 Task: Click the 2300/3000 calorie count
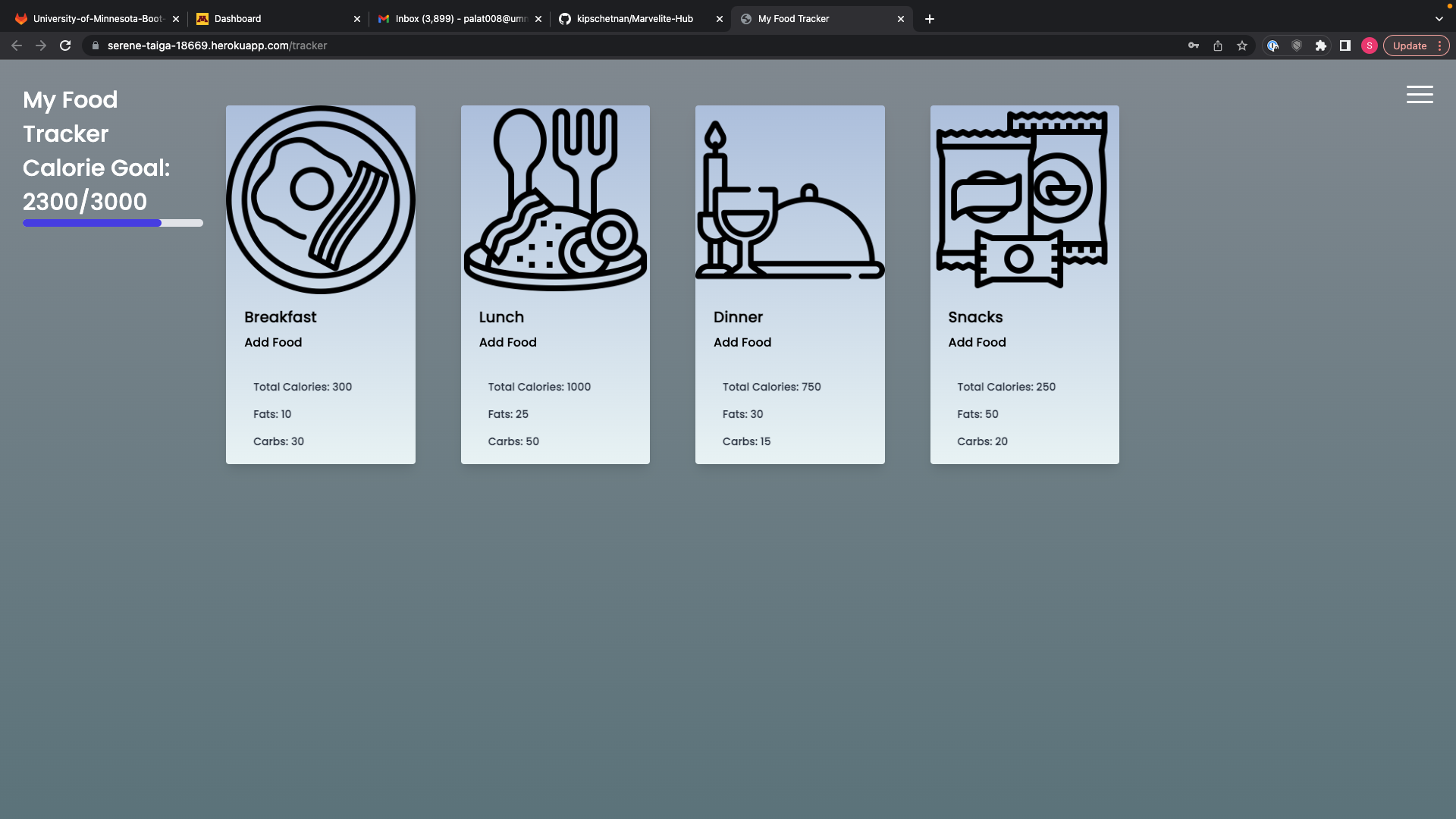point(85,202)
